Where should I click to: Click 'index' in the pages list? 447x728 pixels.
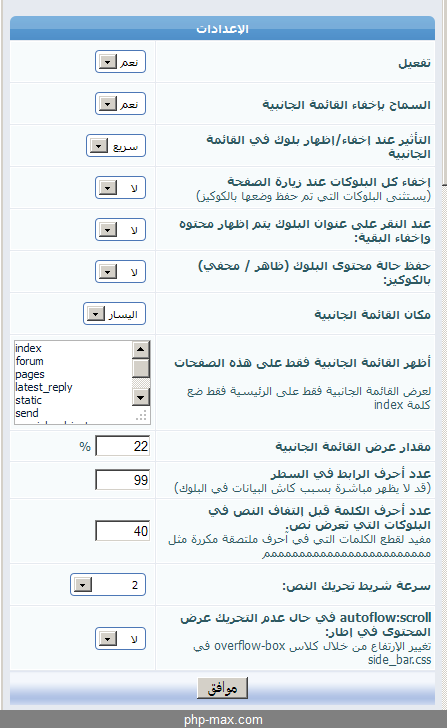pyautogui.click(x=28, y=348)
